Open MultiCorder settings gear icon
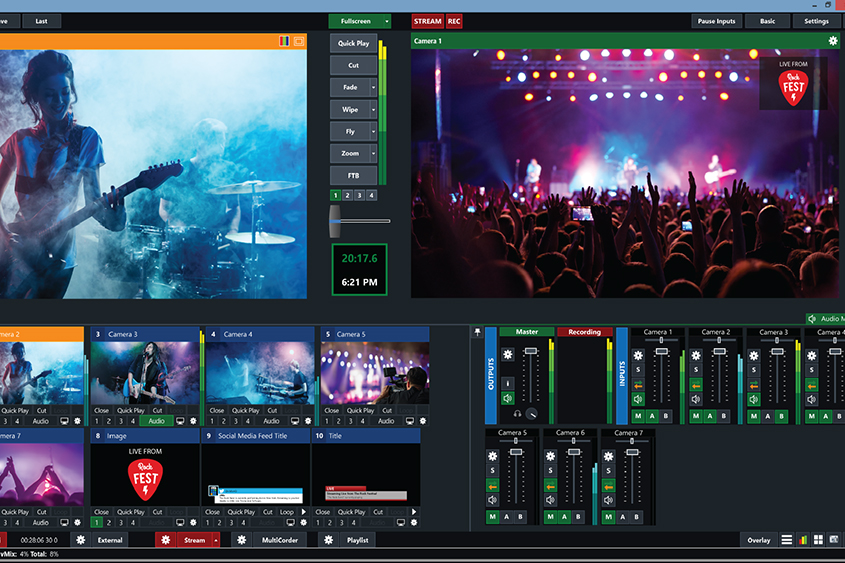 click(x=240, y=540)
